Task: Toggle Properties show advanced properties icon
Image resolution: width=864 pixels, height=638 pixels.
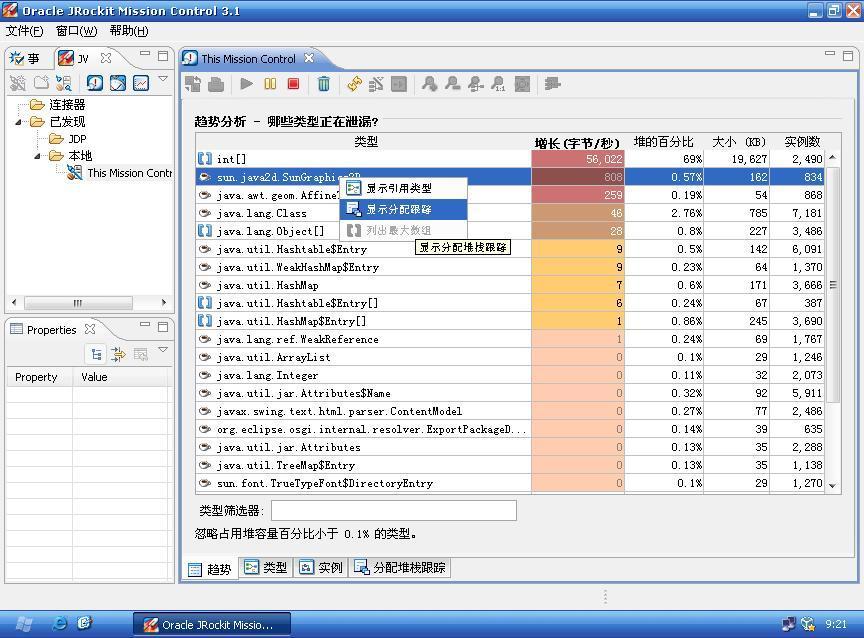Action: pyautogui.click(x=118, y=354)
